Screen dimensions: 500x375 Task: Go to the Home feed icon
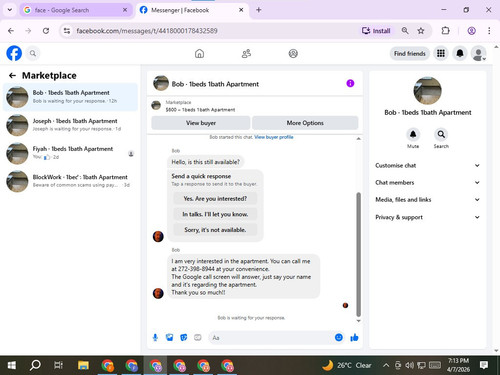pyautogui.click(x=199, y=54)
